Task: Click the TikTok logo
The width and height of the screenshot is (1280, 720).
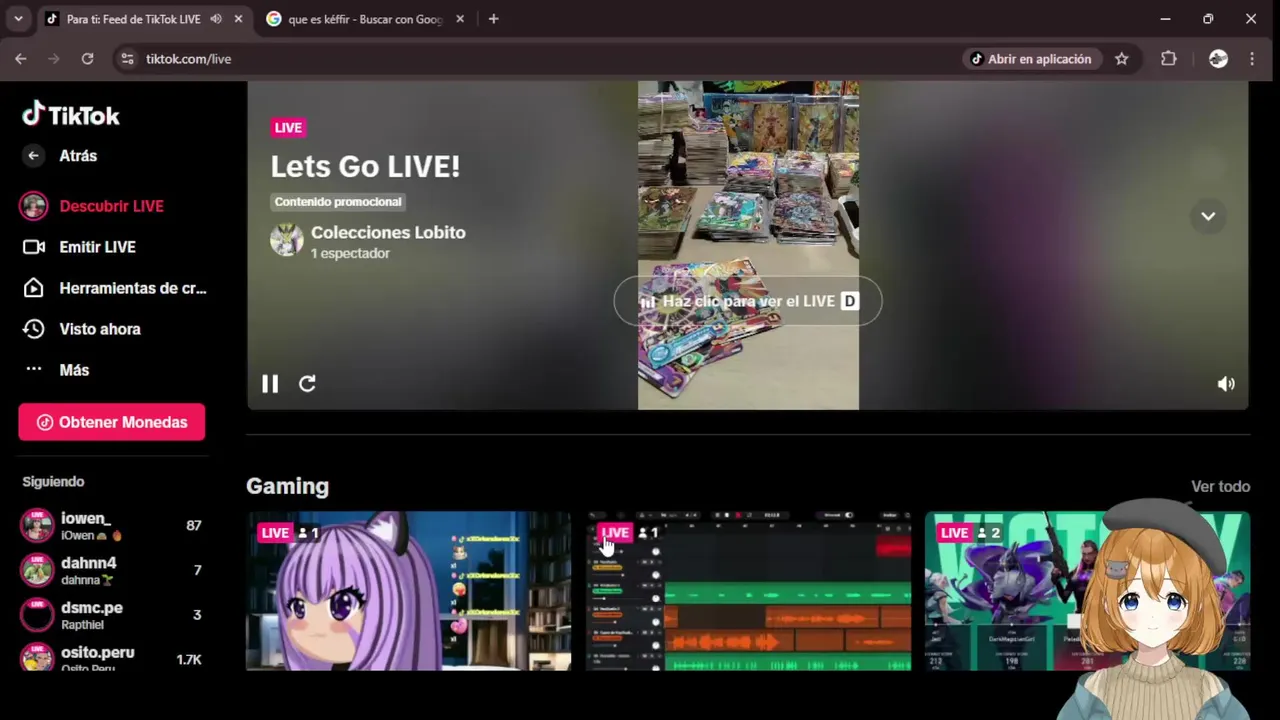Action: click(x=71, y=115)
